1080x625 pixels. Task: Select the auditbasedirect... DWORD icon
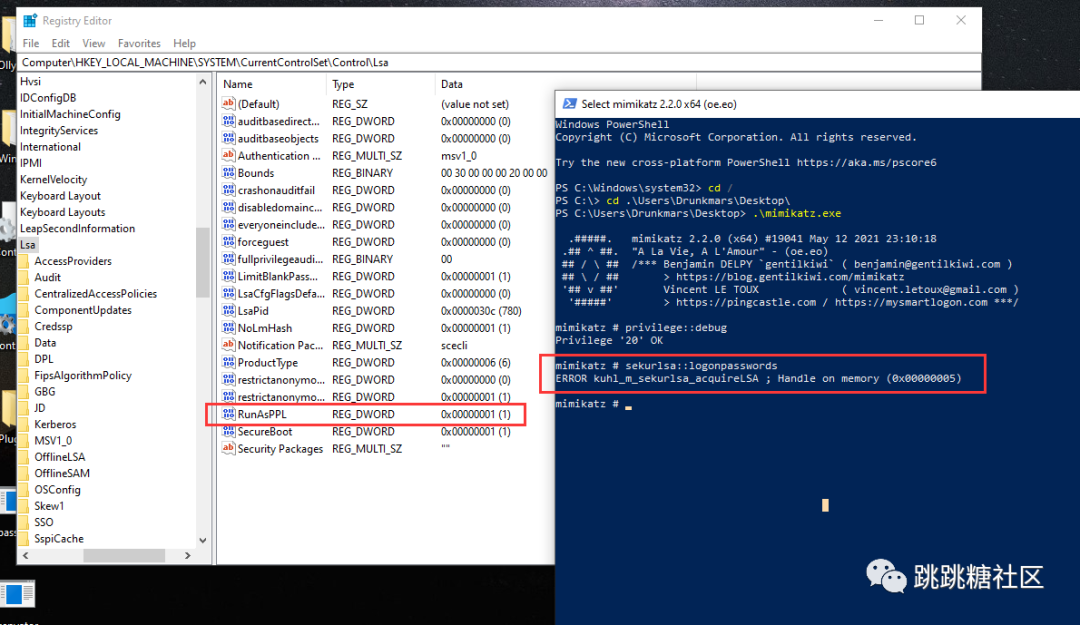228,121
